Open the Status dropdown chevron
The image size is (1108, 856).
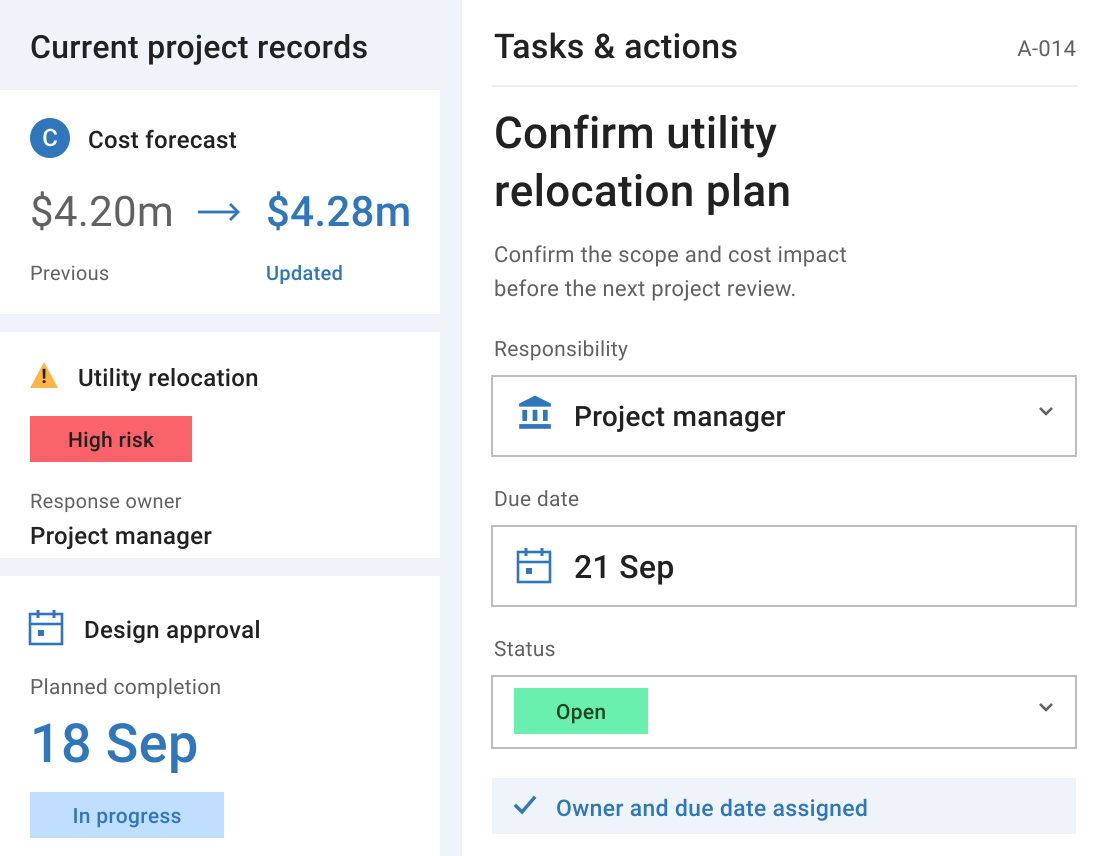[1046, 708]
